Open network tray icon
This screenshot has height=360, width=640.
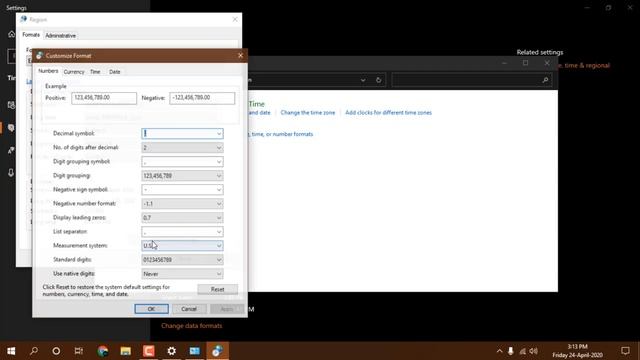pyautogui.click(x=522, y=351)
